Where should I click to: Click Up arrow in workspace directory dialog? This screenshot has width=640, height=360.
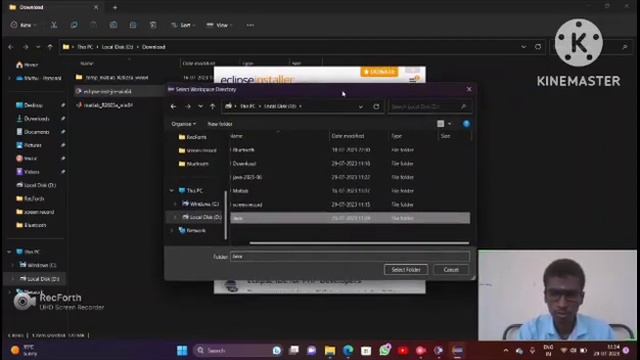(212, 106)
